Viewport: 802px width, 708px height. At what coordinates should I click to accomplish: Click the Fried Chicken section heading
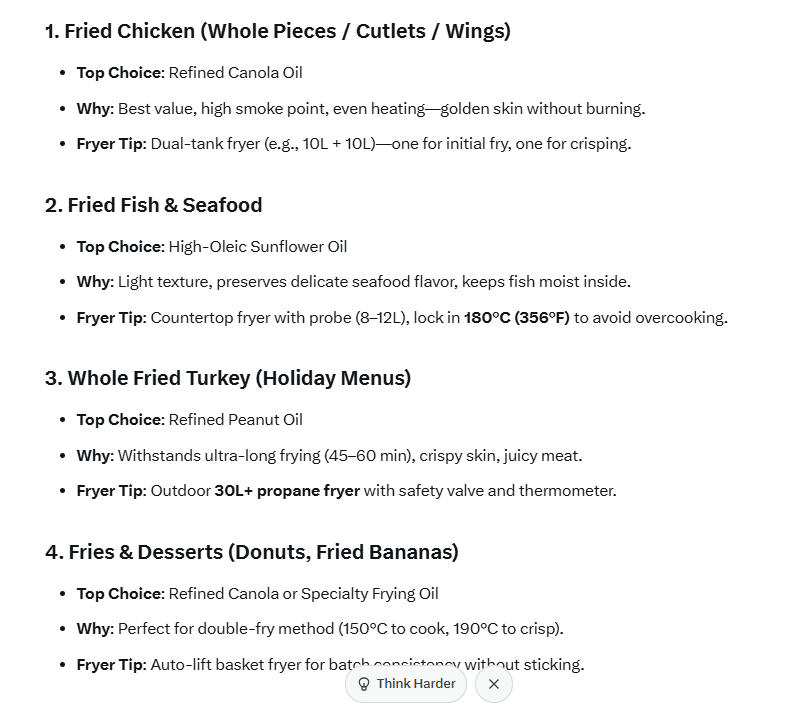pyautogui.click(x=277, y=31)
